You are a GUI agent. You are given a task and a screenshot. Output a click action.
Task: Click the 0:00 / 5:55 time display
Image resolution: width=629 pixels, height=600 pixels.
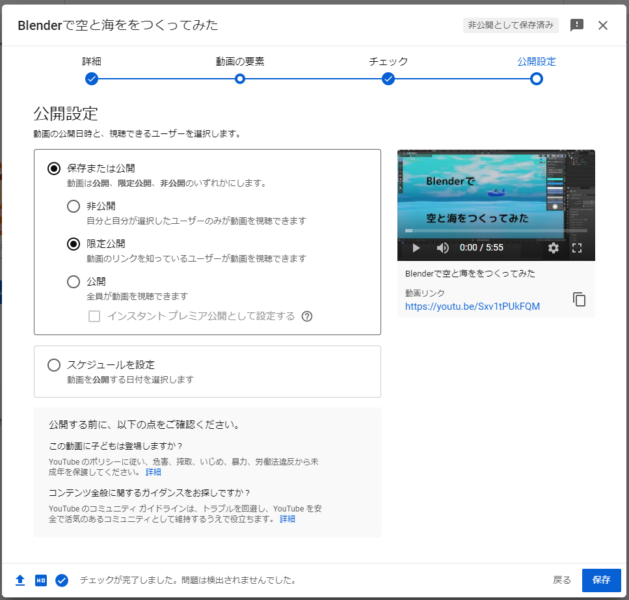pos(481,248)
